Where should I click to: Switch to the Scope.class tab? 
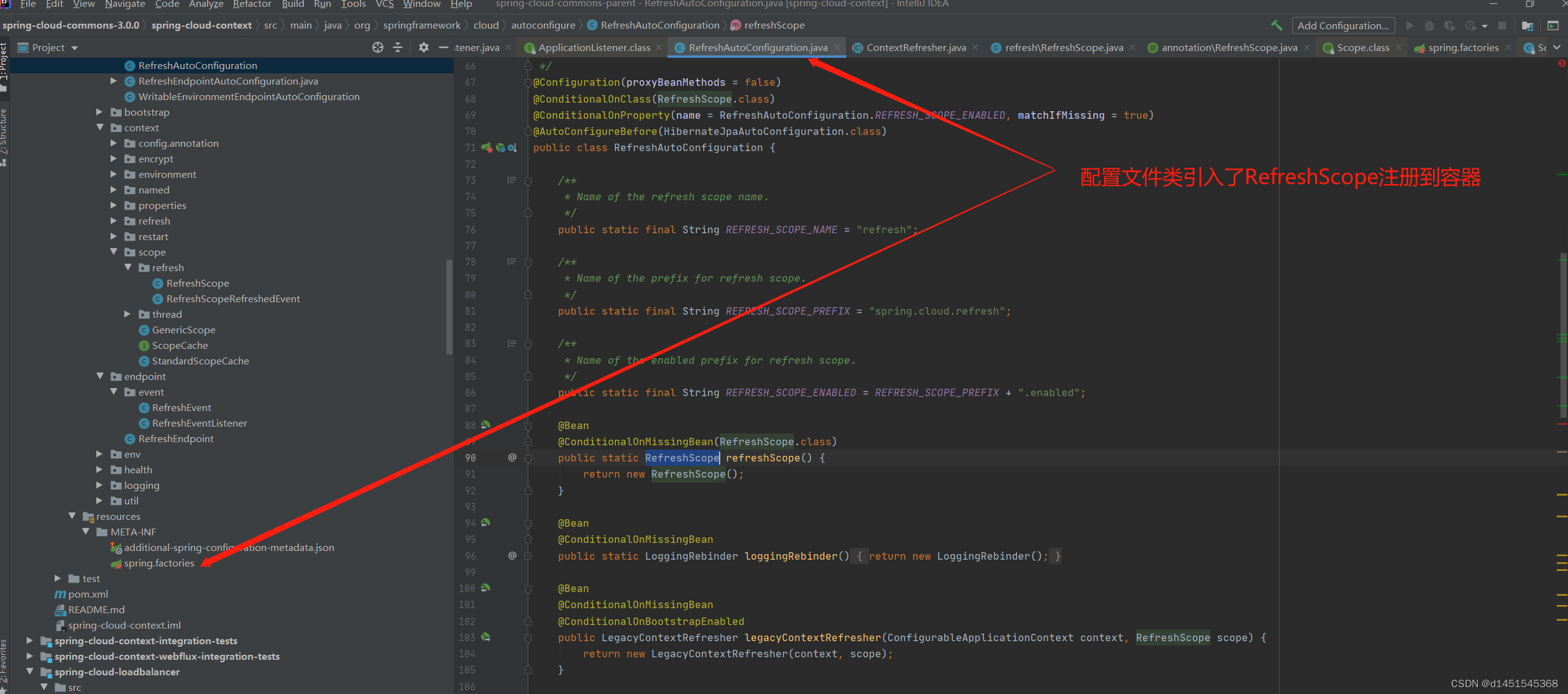pyautogui.click(x=1362, y=47)
